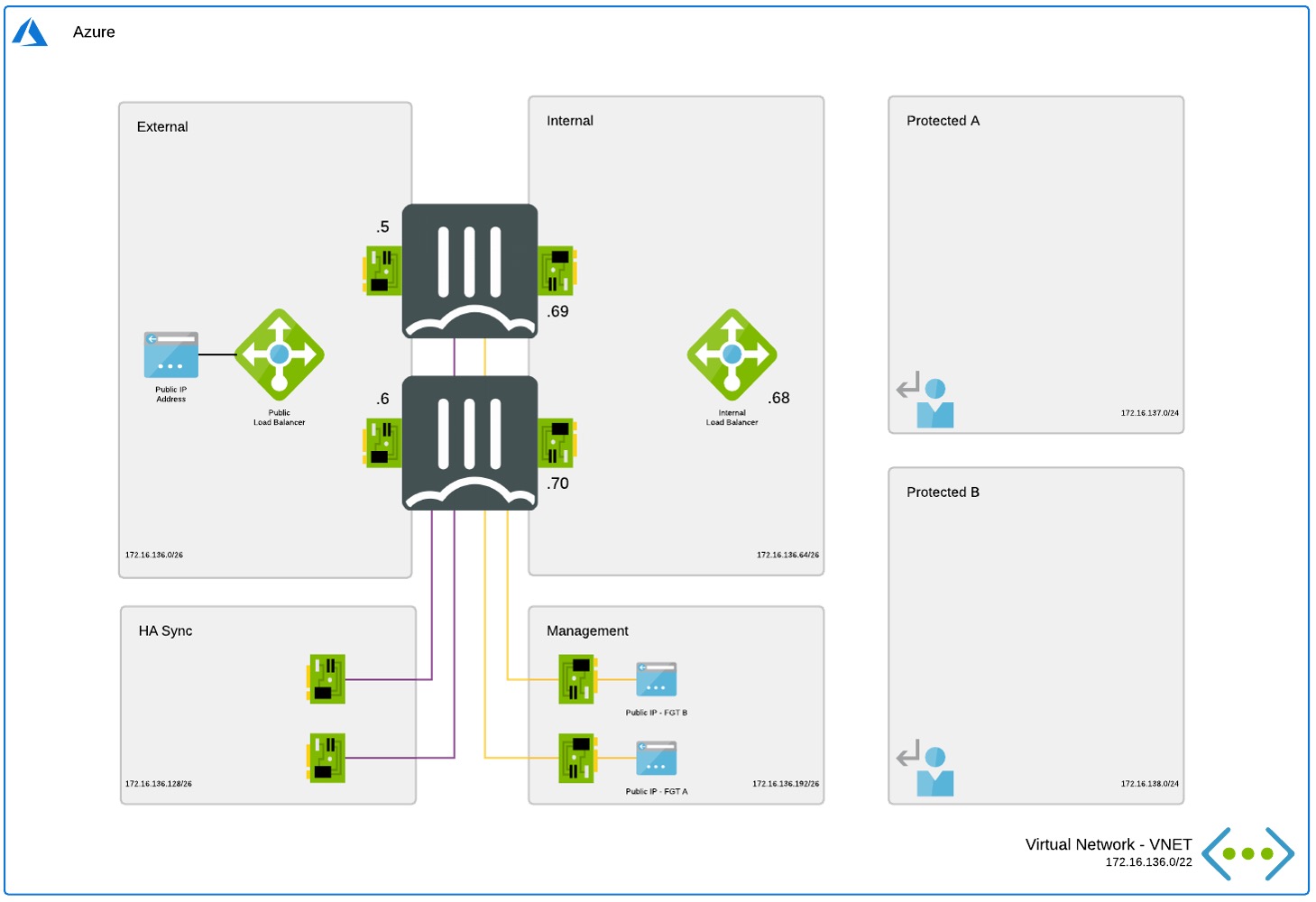Image resolution: width=1316 pixels, height=902 pixels.
Task: Click the Azure logo icon
Action: coord(30,32)
